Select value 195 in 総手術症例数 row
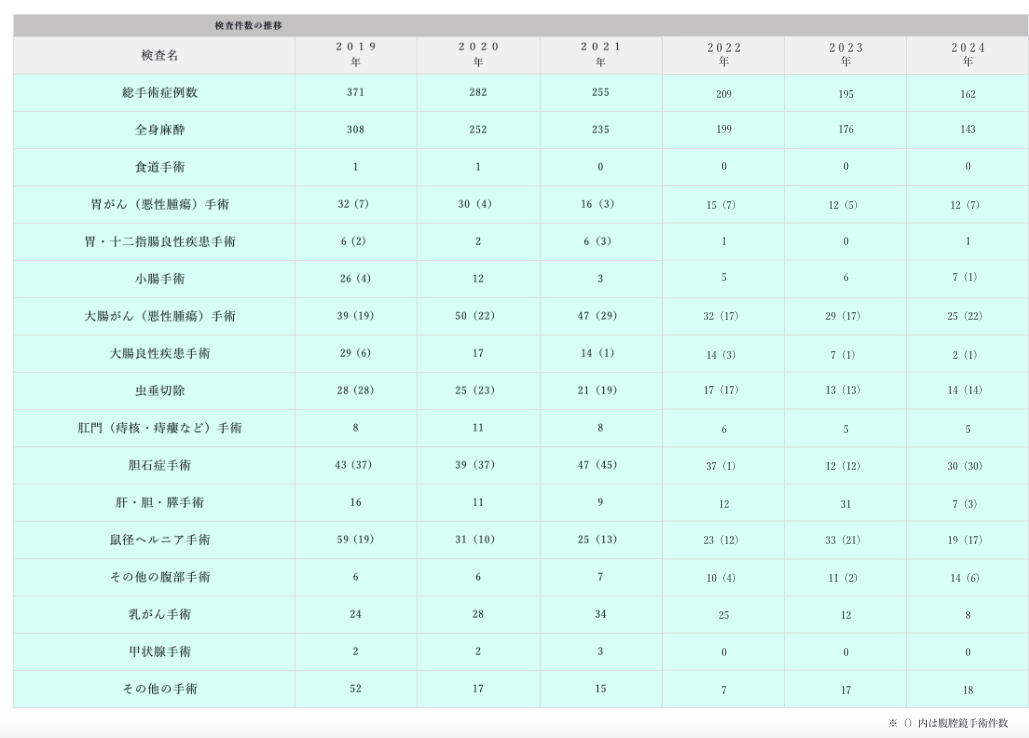Image resolution: width=1029 pixels, height=738 pixels. 846,94
